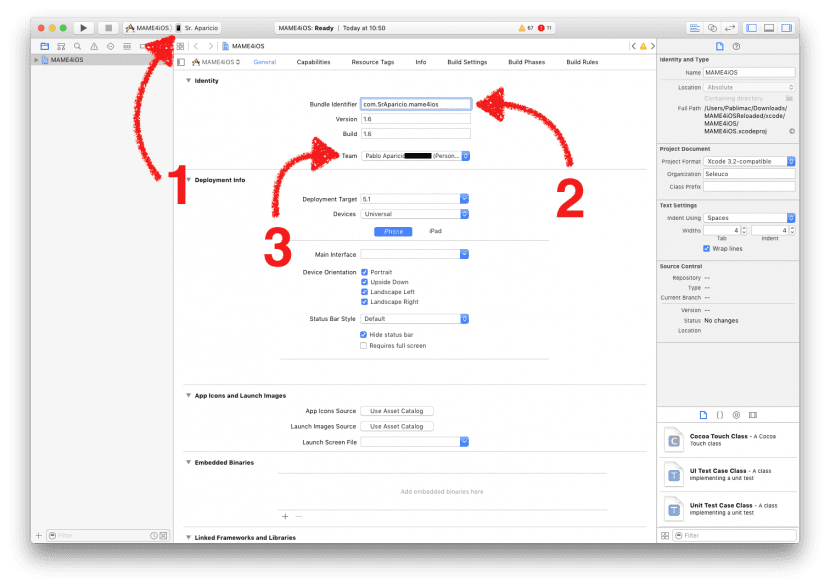Show the standard editor
This screenshot has width=830, height=587.
[x=694, y=28]
